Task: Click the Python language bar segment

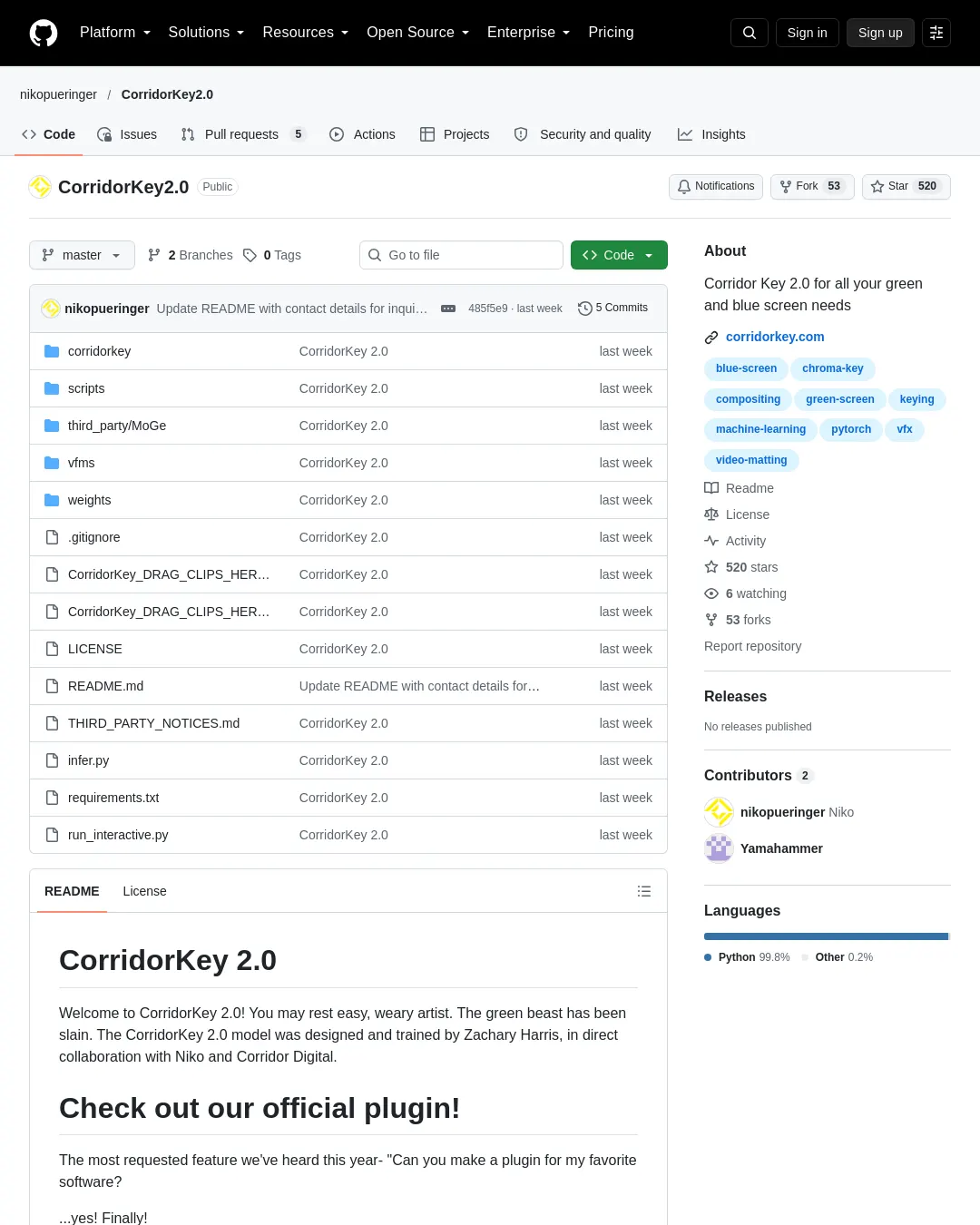Action: point(826,936)
